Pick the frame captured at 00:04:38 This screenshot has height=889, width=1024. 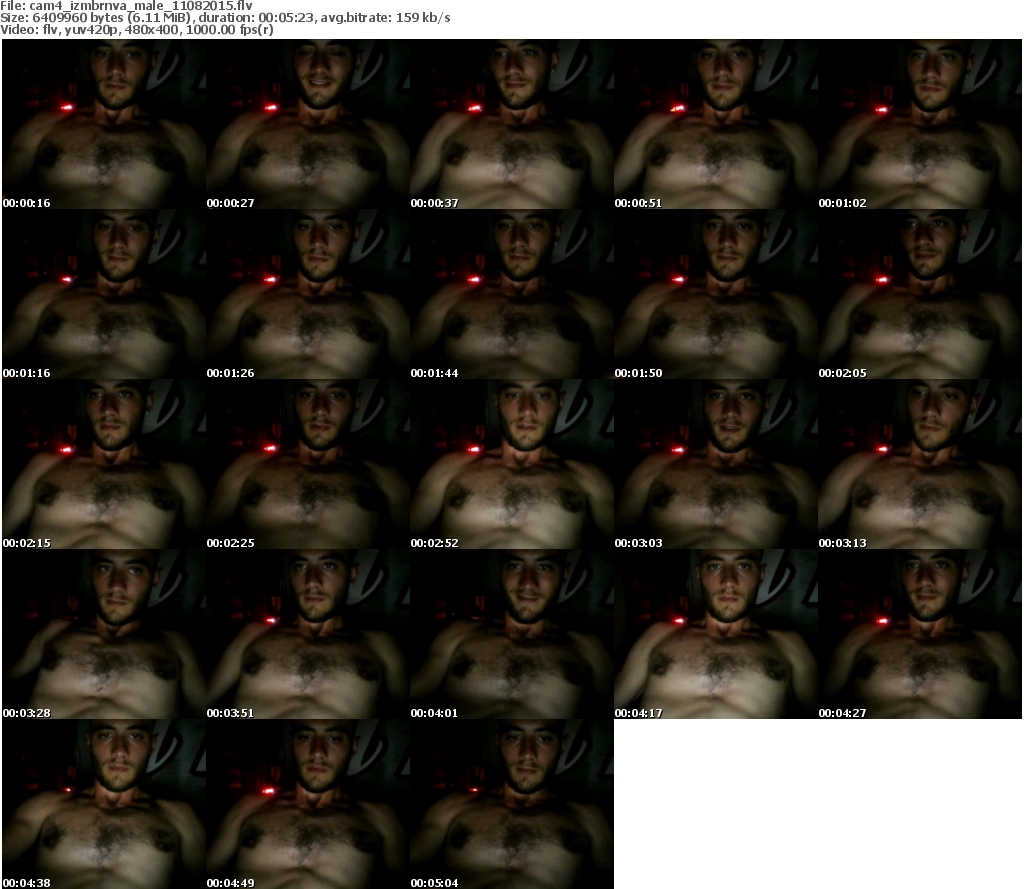[x=104, y=804]
